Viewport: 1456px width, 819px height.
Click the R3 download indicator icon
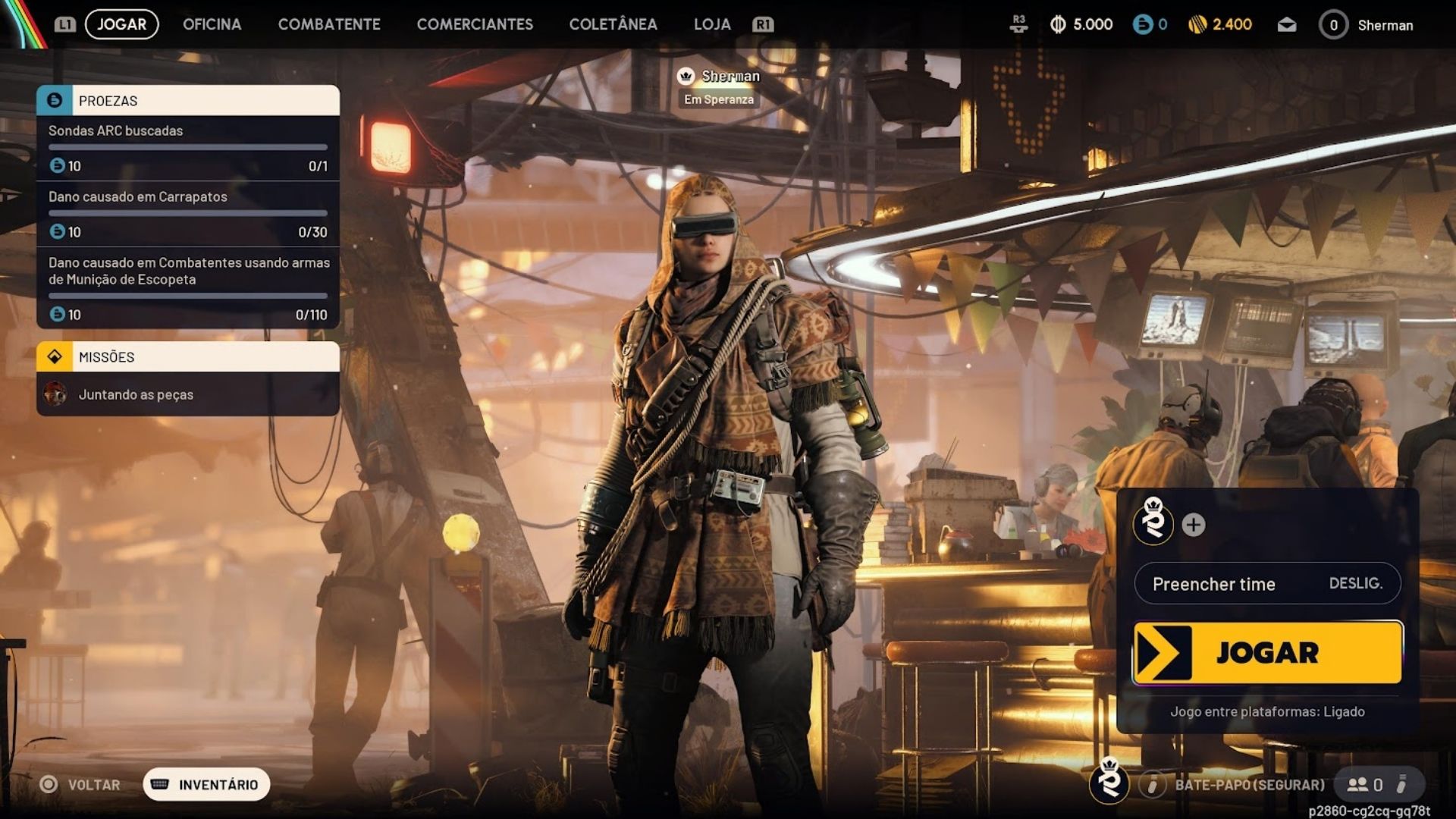pos(1018,24)
